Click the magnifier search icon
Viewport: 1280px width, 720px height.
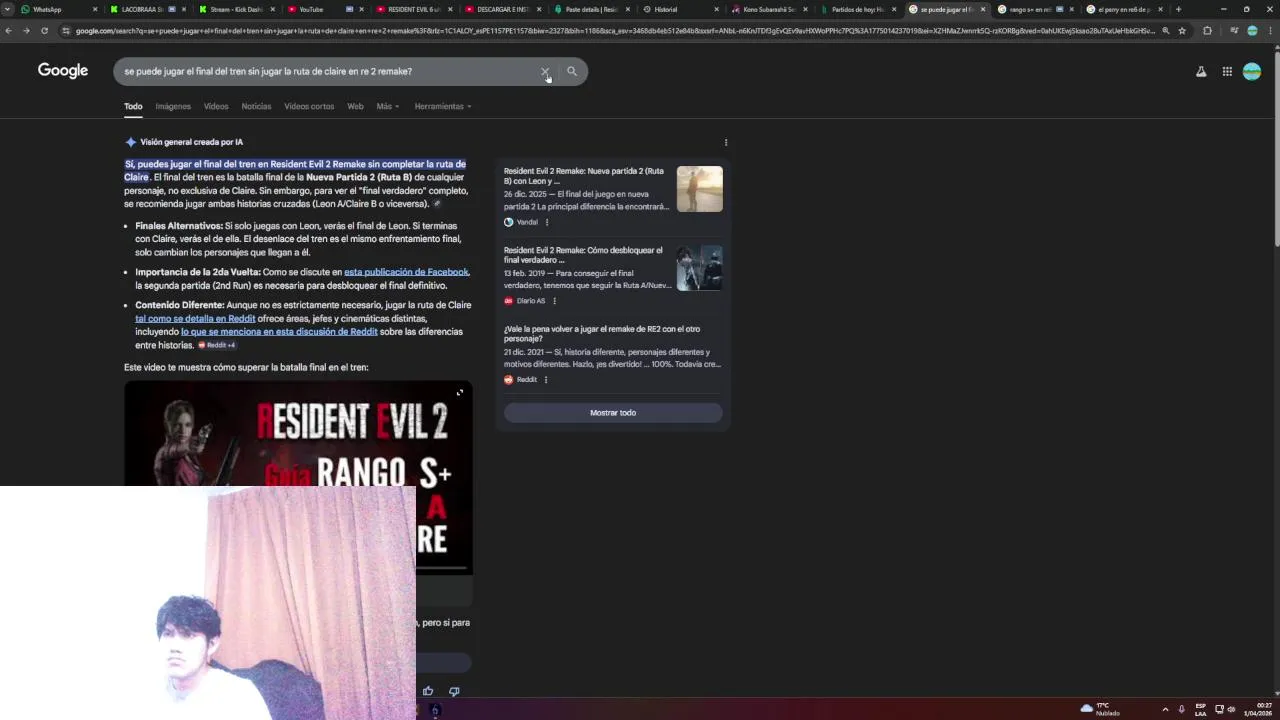point(572,71)
